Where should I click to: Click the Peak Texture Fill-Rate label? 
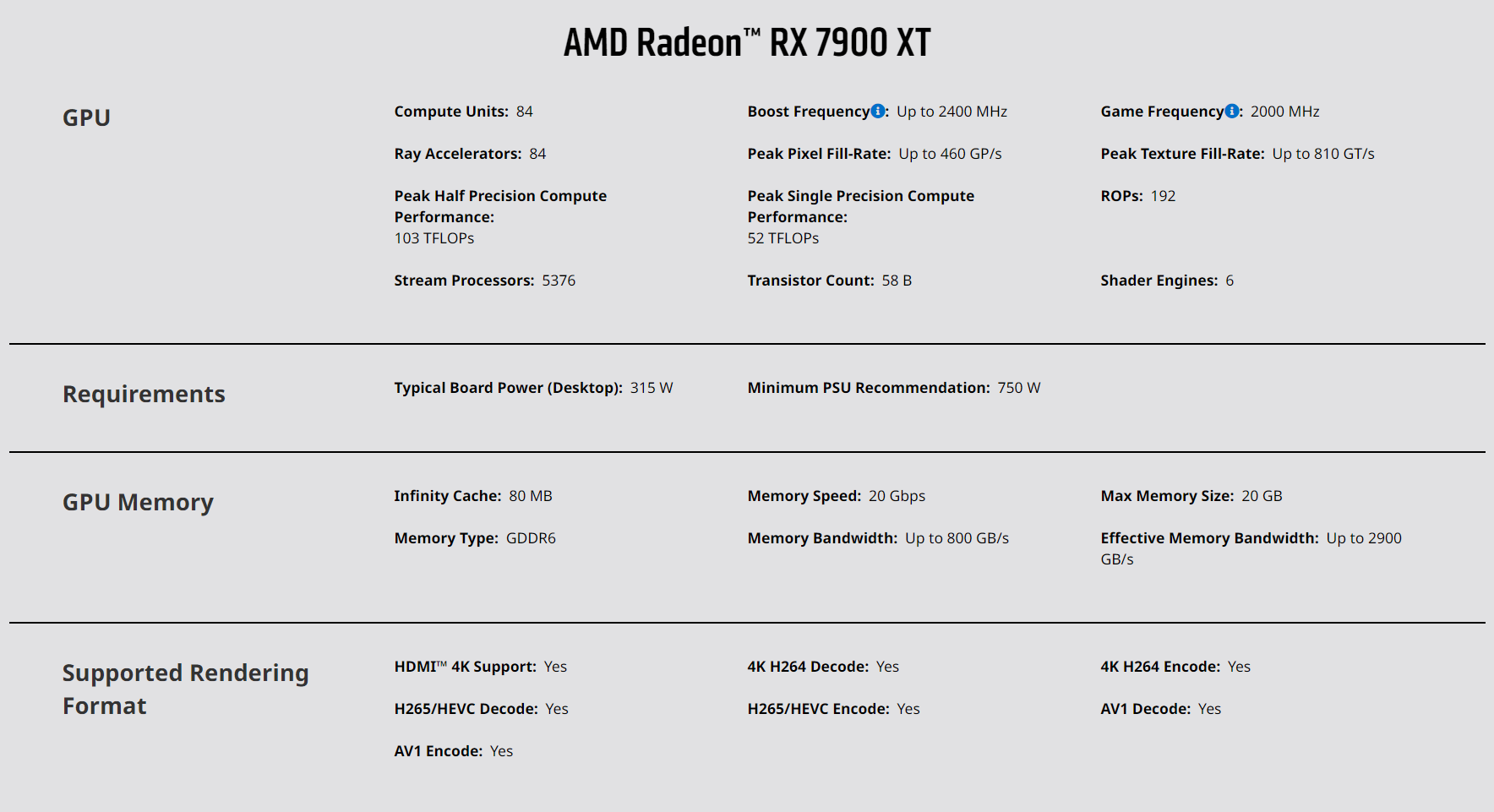point(1182,154)
